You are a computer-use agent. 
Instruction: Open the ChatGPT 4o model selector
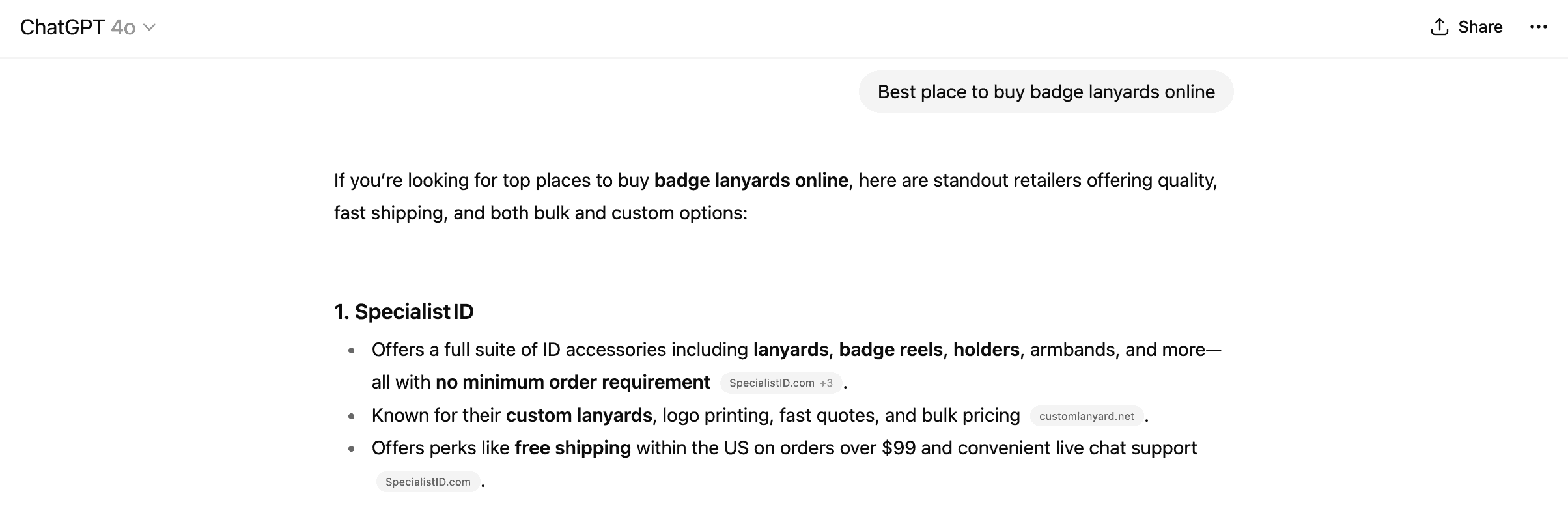click(x=88, y=27)
